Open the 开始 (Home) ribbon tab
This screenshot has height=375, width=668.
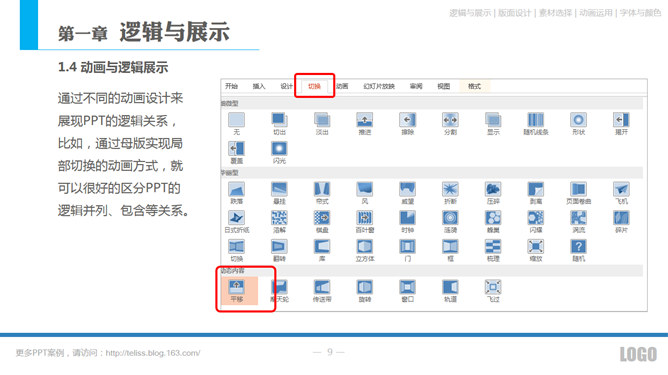point(231,86)
